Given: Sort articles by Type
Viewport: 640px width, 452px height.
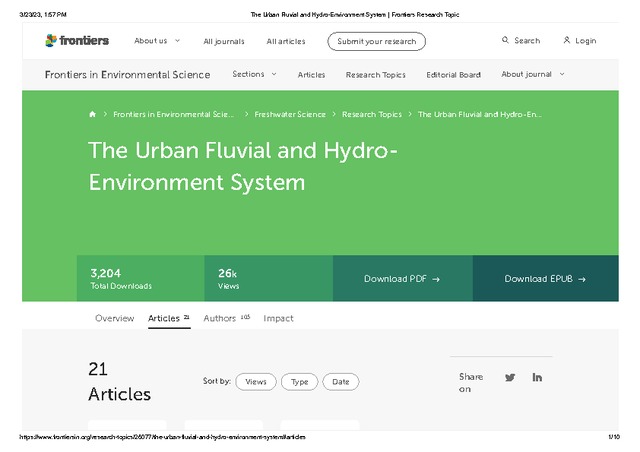Looking at the screenshot, I should tap(299, 382).
